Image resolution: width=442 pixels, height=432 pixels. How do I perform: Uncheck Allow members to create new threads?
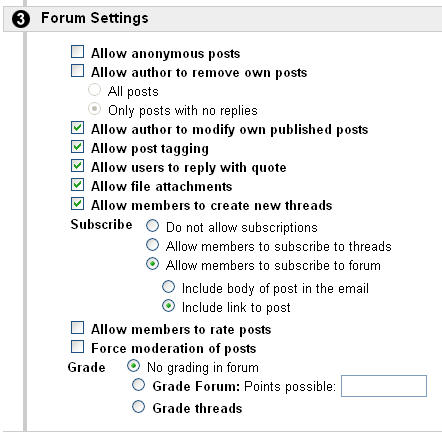point(77,204)
